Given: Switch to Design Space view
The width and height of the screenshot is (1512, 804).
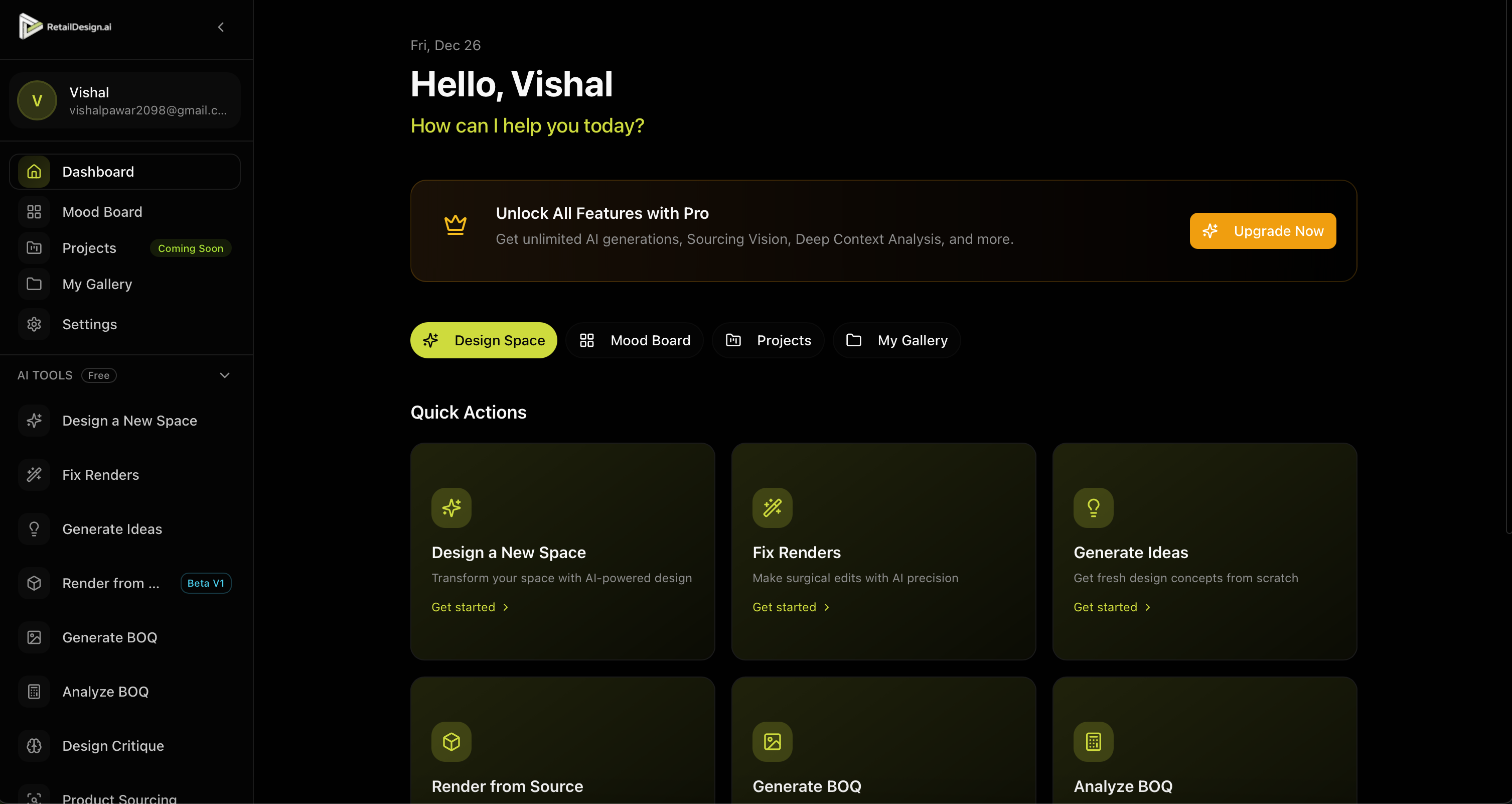Looking at the screenshot, I should click(484, 339).
